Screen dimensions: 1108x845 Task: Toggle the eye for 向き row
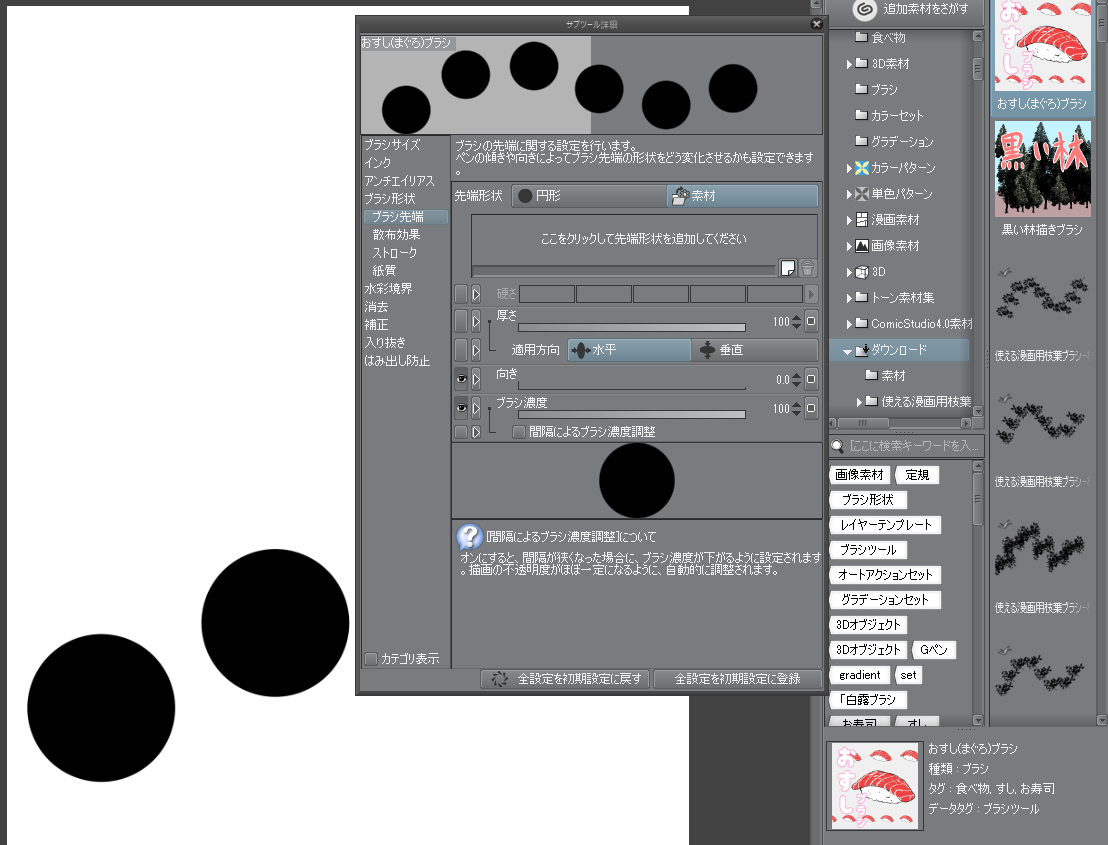[461, 379]
